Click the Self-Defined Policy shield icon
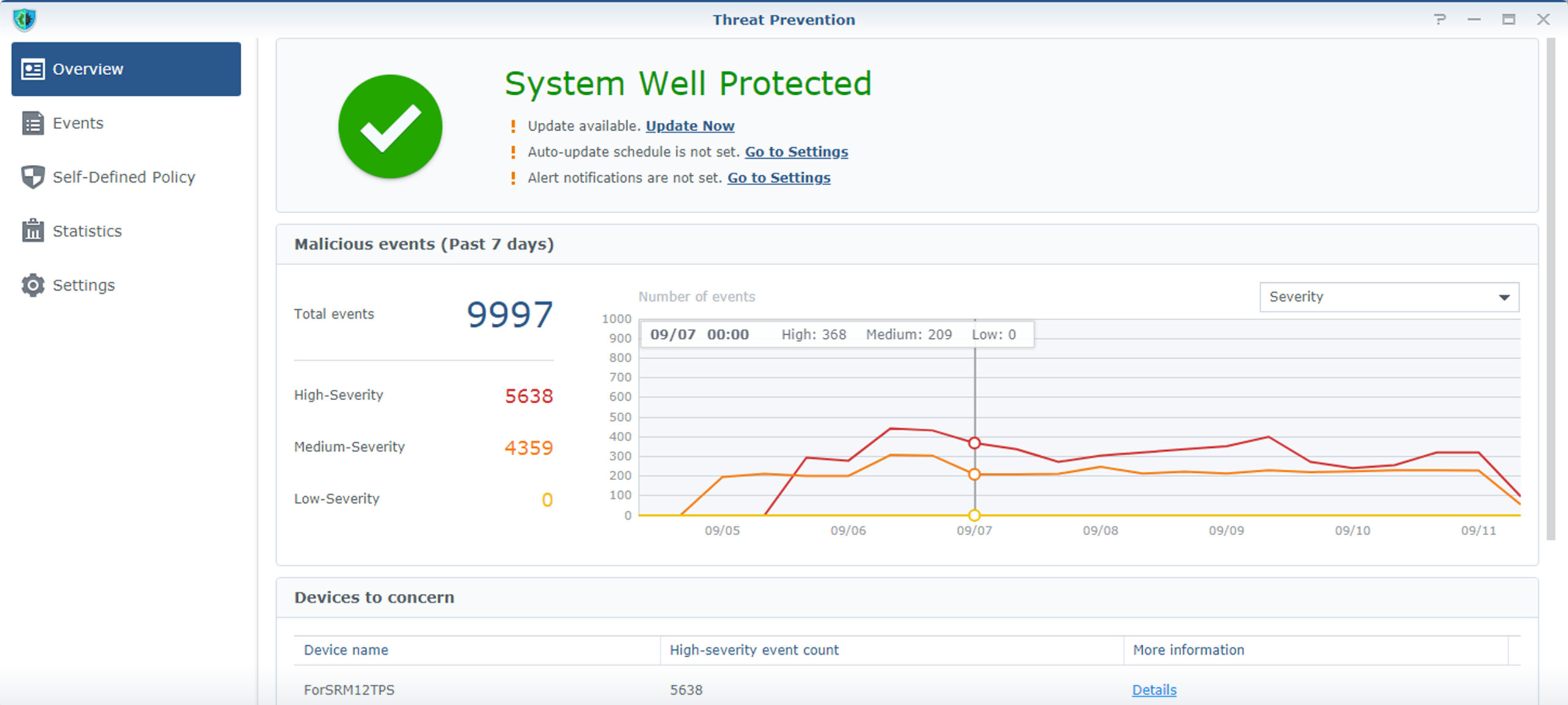This screenshot has height=705, width=1568. [32, 177]
